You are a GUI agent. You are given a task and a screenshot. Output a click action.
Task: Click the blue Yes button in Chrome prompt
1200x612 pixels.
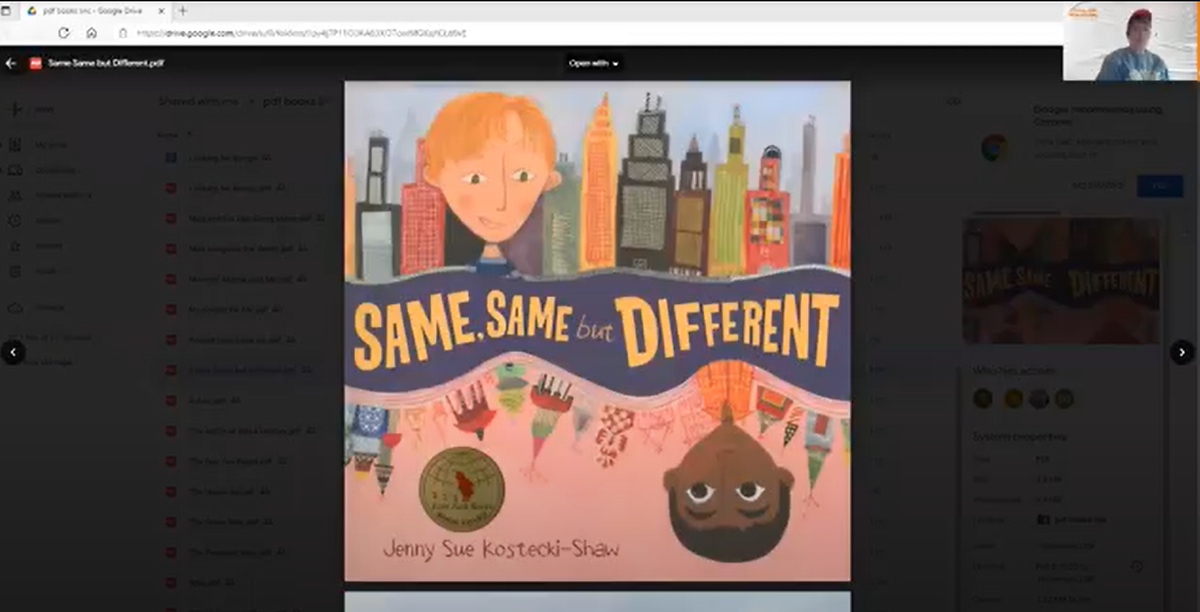coord(1159,186)
